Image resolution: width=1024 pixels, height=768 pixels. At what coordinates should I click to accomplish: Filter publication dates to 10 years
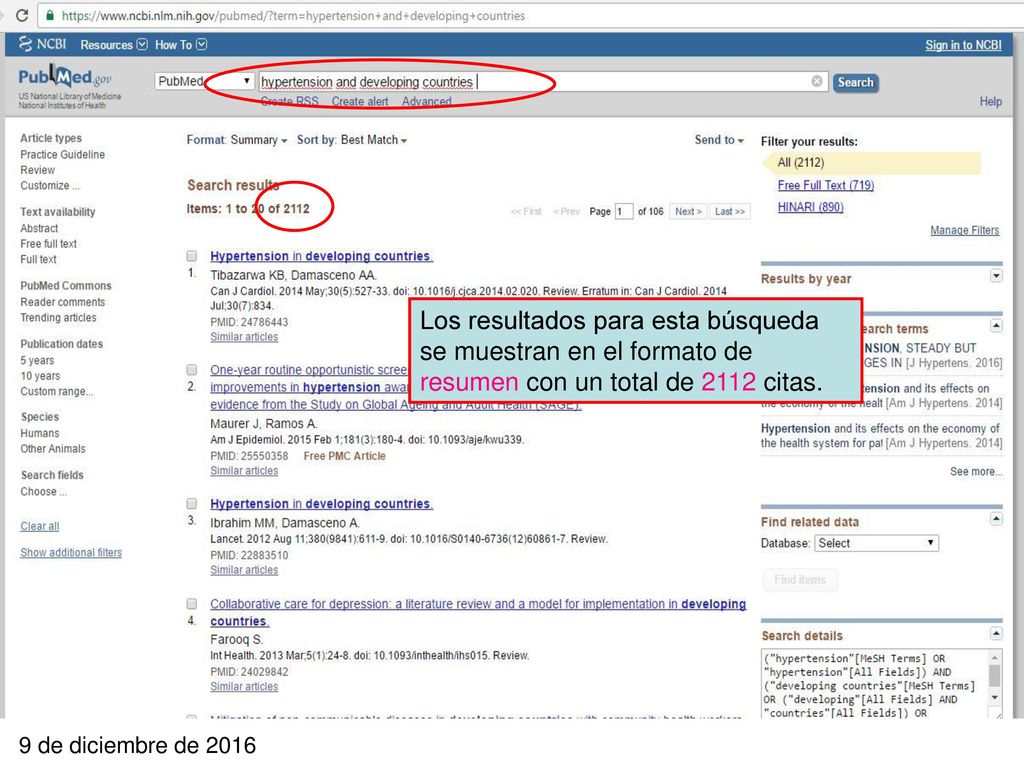click(x=40, y=376)
